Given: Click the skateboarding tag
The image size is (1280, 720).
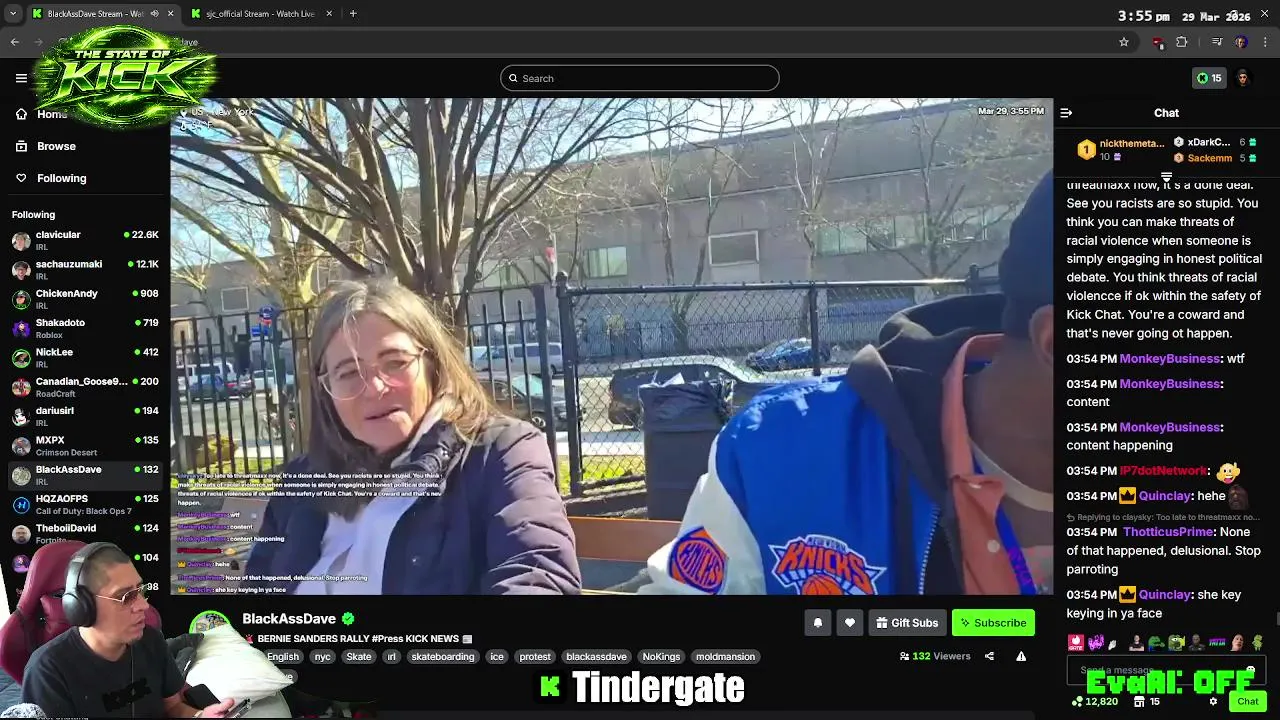Looking at the screenshot, I should click(443, 657).
